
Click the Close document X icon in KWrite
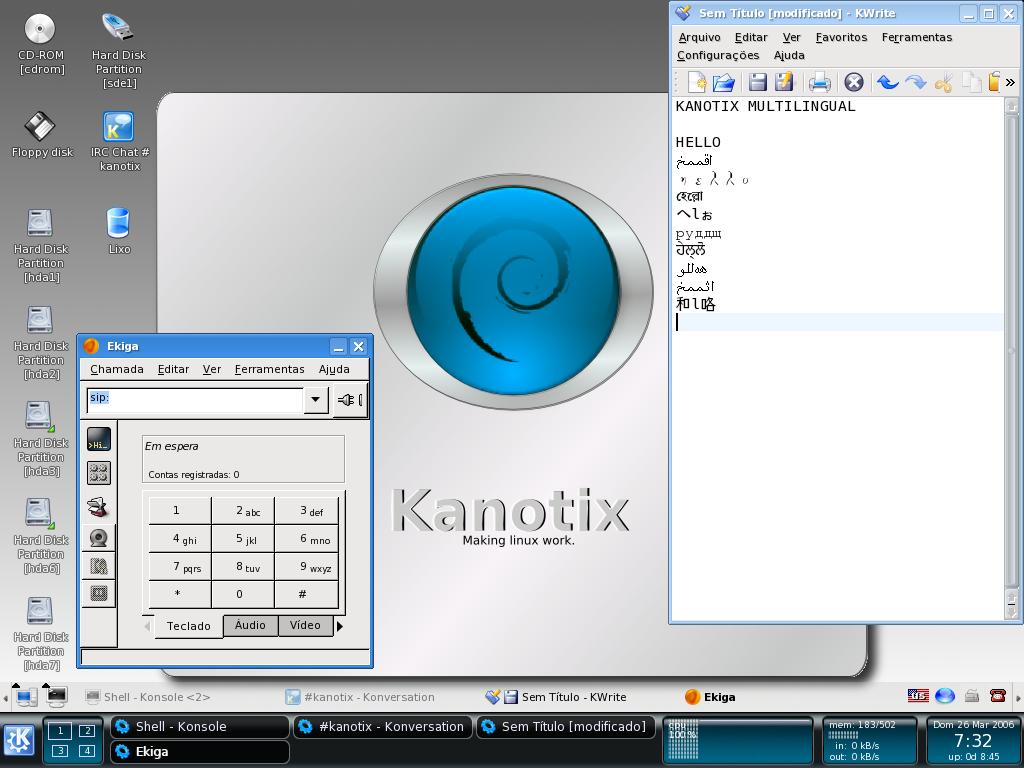point(854,82)
